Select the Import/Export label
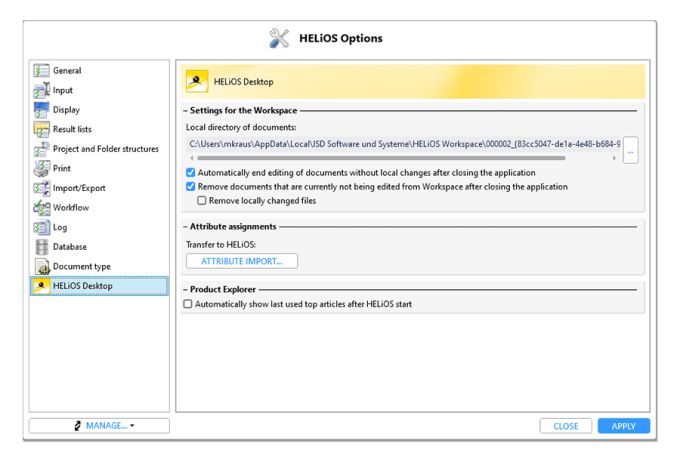The height and width of the screenshot is (453, 680). pyautogui.click(x=79, y=188)
